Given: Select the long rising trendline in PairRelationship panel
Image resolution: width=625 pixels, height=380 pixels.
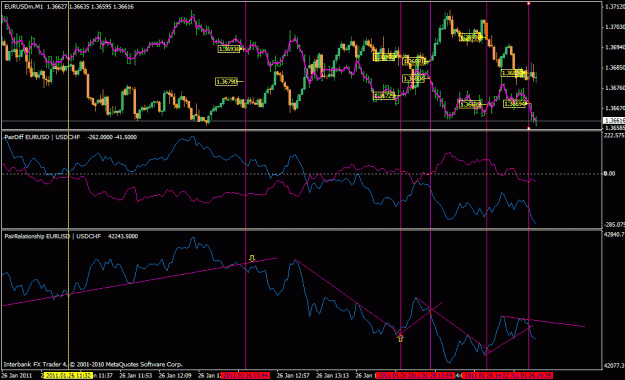Looking at the screenshot, I should [140, 282].
